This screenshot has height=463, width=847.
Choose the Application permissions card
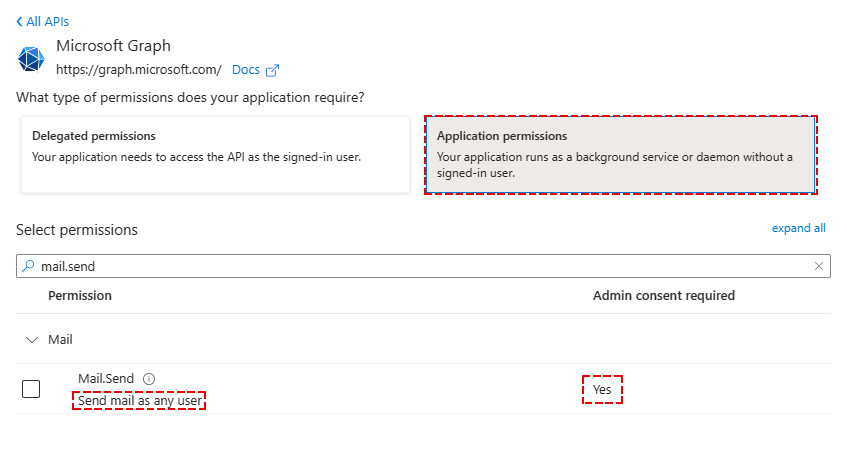[x=620, y=155]
